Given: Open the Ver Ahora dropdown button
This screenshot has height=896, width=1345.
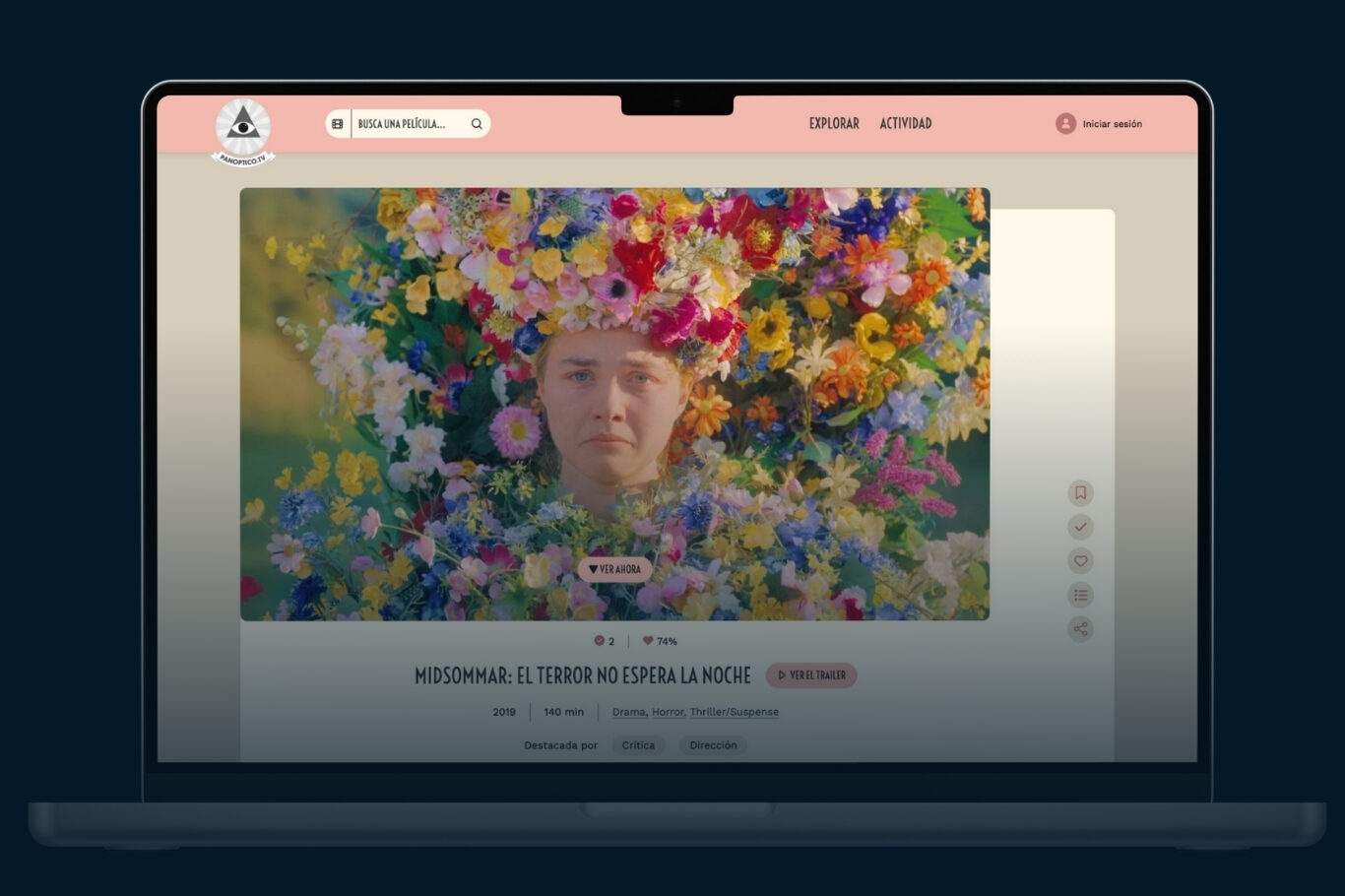Looking at the screenshot, I should point(614,569).
